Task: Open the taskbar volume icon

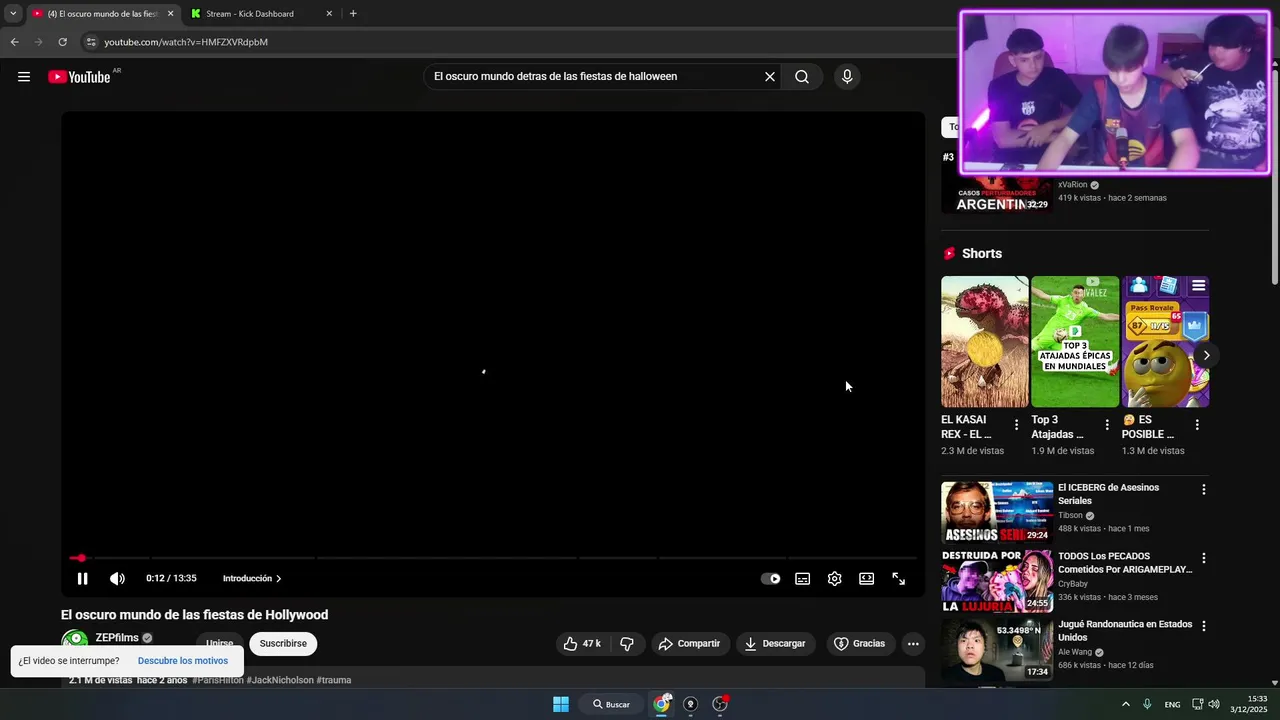Action: (x=1214, y=704)
